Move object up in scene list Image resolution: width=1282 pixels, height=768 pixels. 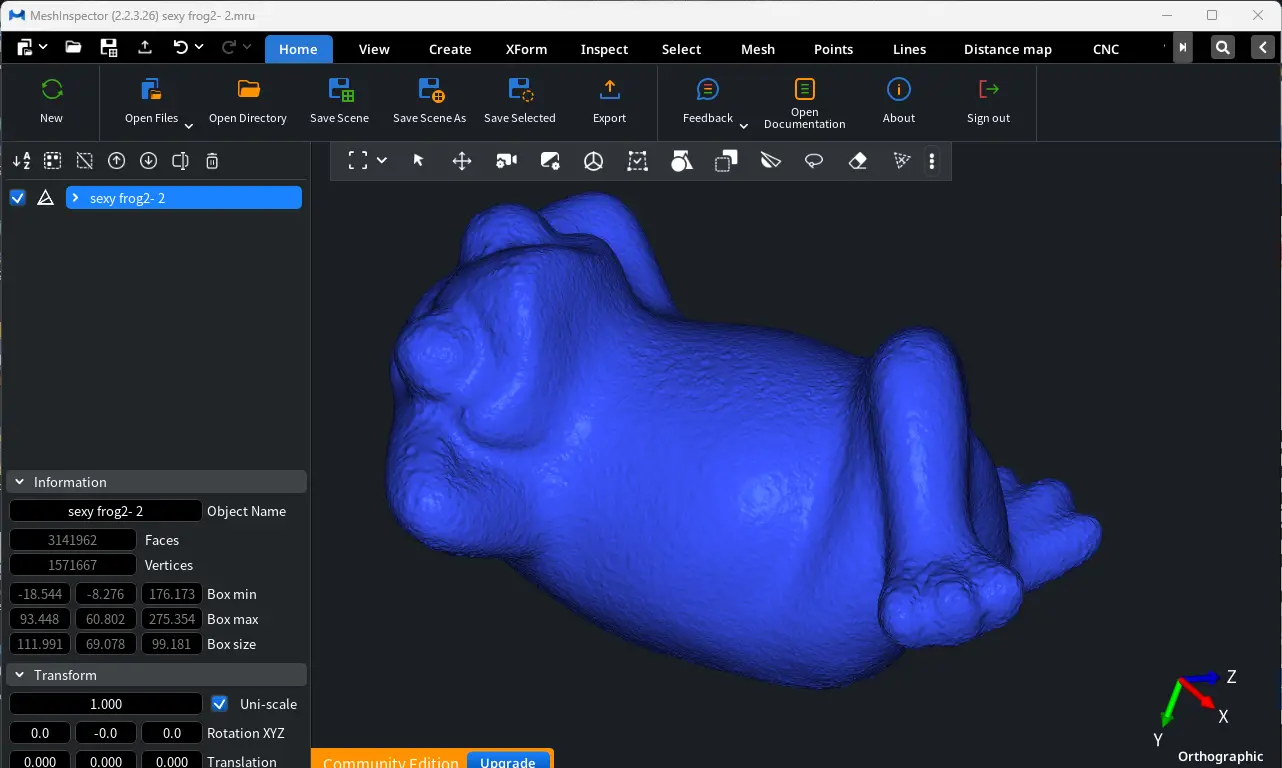point(117,161)
